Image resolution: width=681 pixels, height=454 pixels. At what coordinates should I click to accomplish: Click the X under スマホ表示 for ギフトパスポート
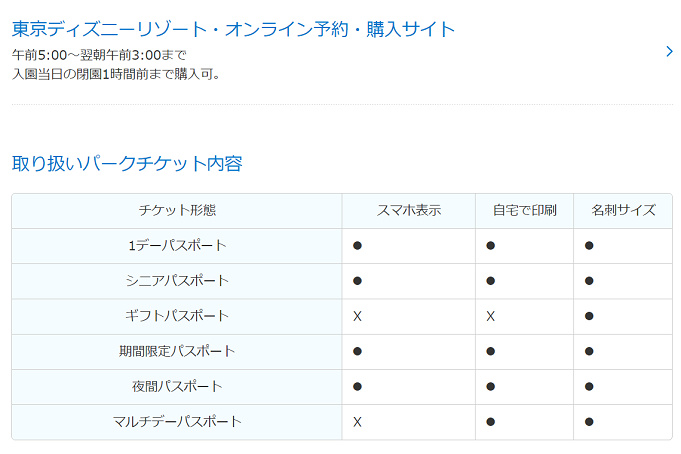(x=357, y=316)
